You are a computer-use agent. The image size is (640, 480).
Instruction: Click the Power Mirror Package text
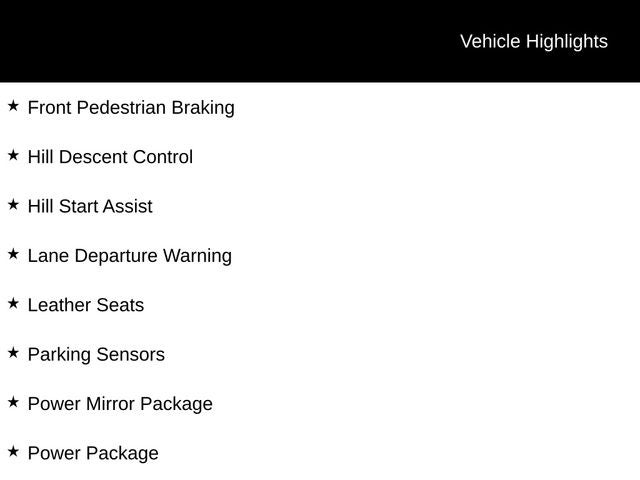120,404
